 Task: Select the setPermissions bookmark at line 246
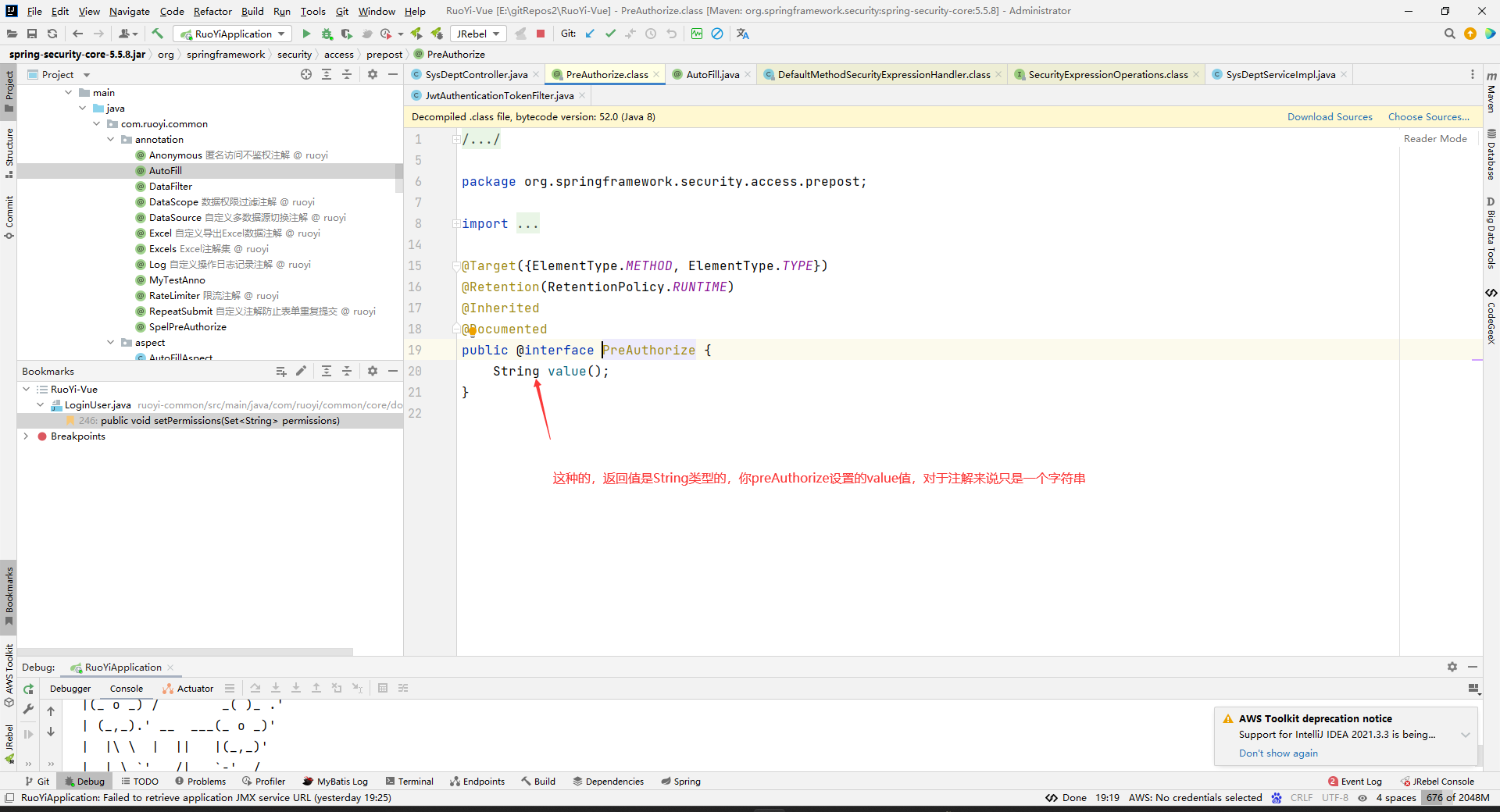point(209,420)
